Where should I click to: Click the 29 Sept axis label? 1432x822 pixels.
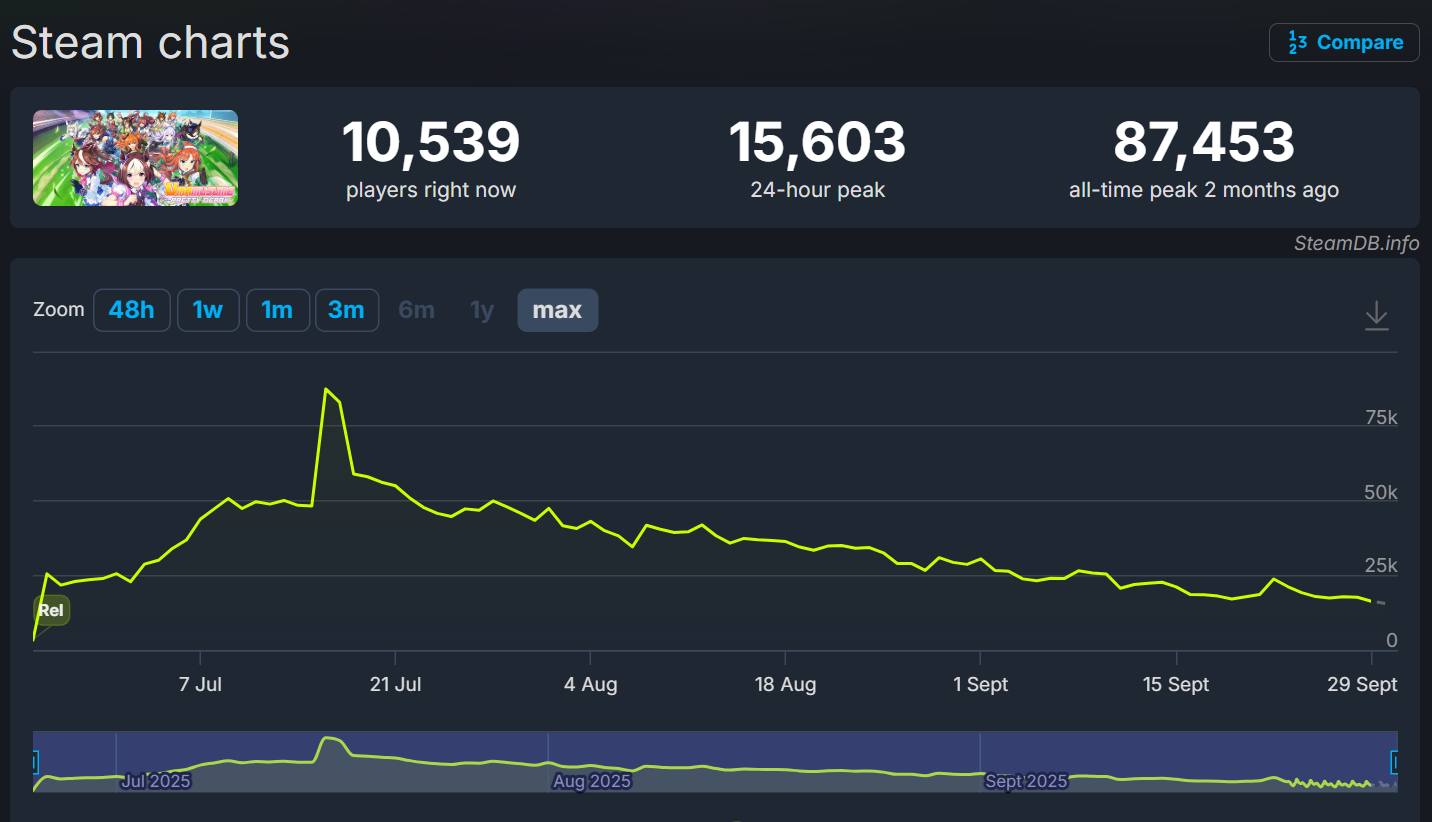point(1363,685)
